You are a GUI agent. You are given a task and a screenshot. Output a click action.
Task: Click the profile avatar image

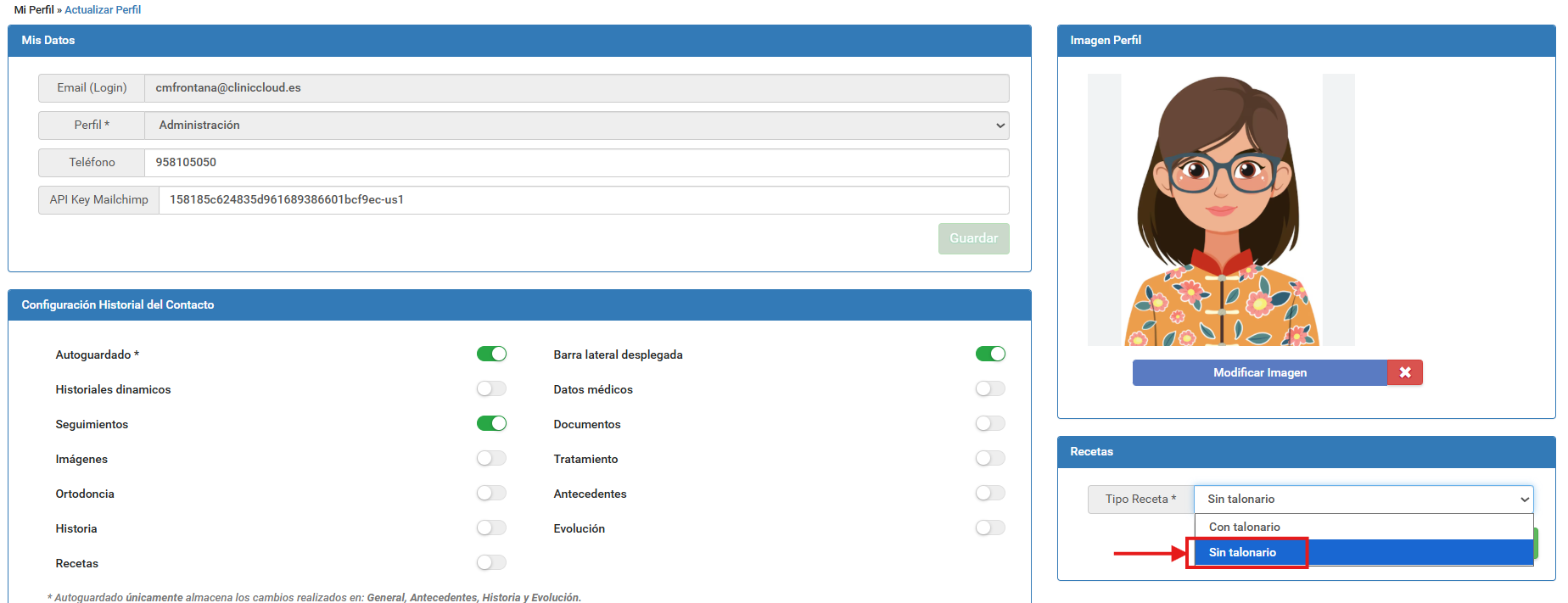point(1221,210)
